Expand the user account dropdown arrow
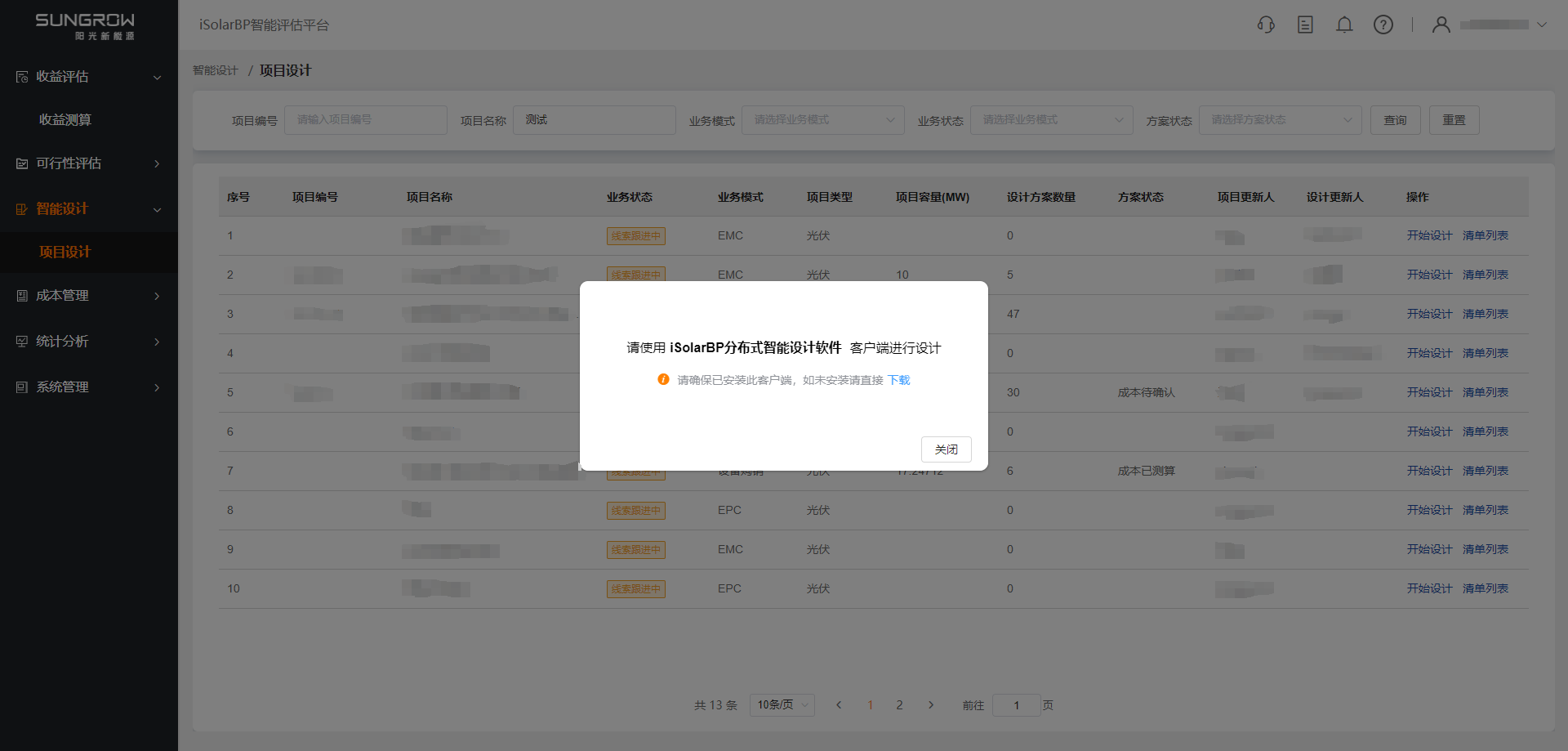 point(1542,25)
